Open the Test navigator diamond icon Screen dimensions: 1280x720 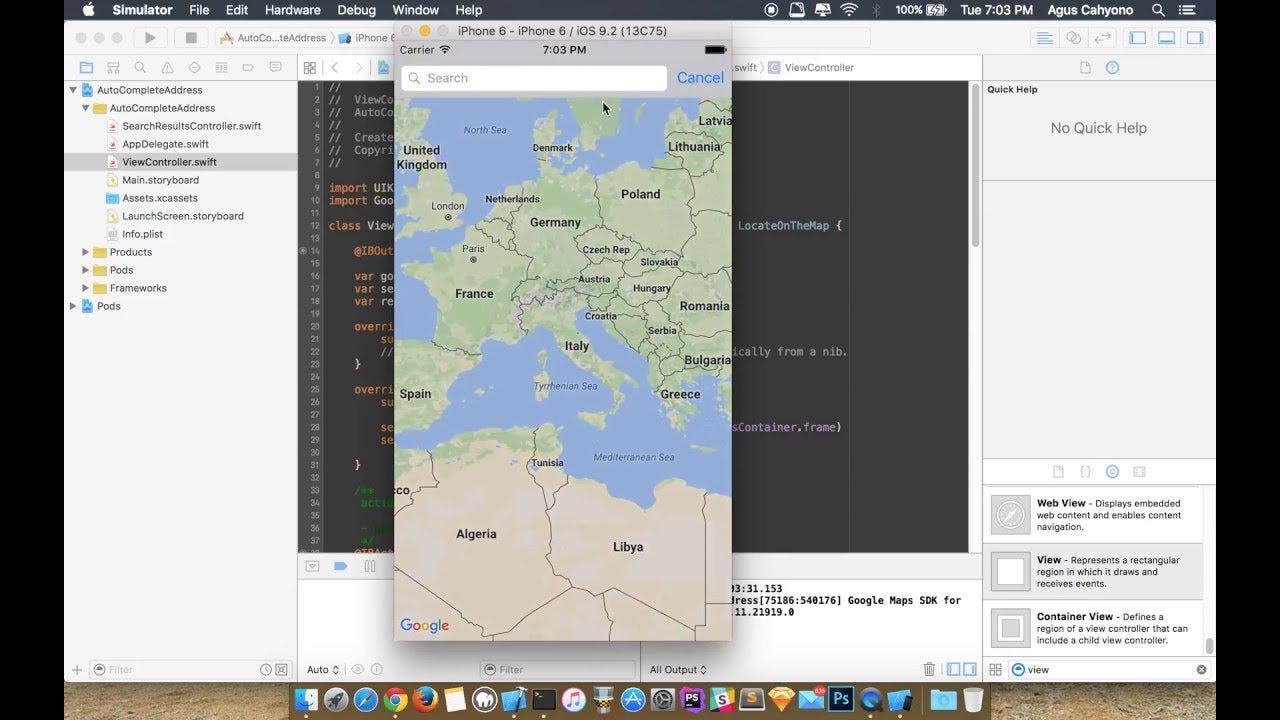(194, 68)
